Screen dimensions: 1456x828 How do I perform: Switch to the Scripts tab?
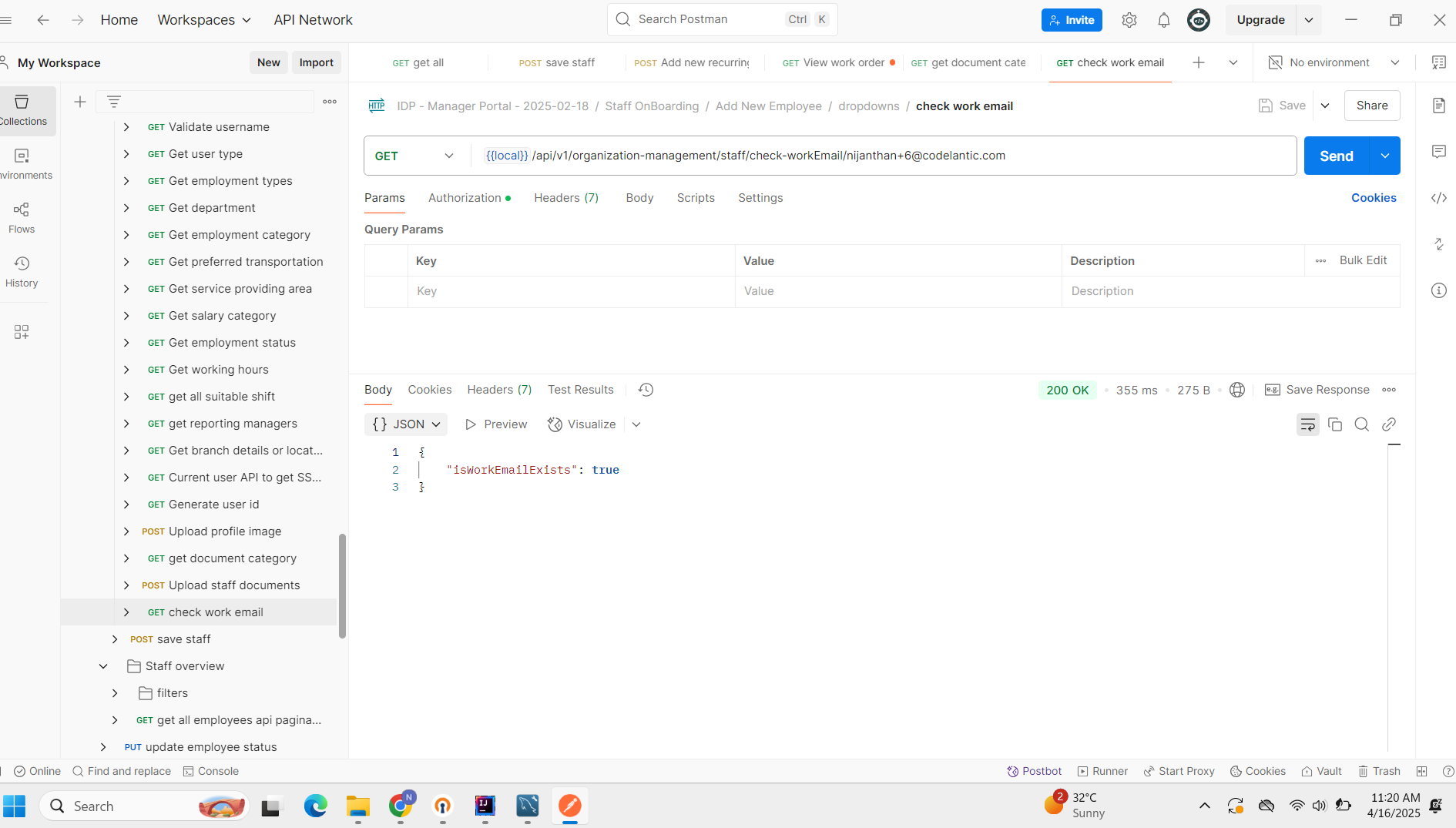click(696, 198)
